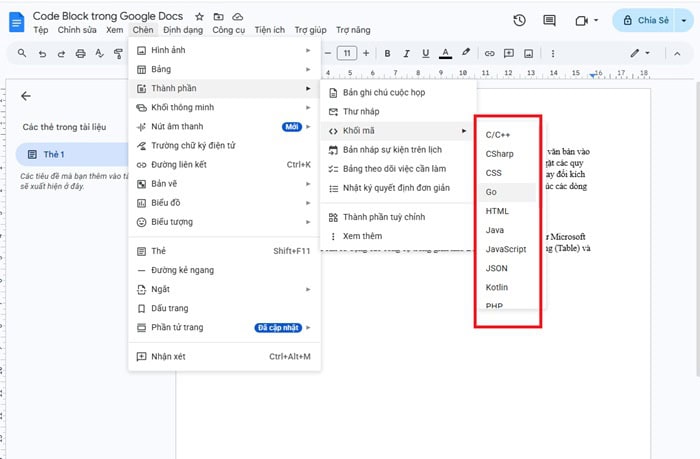The height and width of the screenshot is (459, 700).
Task: Insert Đường kẻ ngang
Action: pos(225,270)
